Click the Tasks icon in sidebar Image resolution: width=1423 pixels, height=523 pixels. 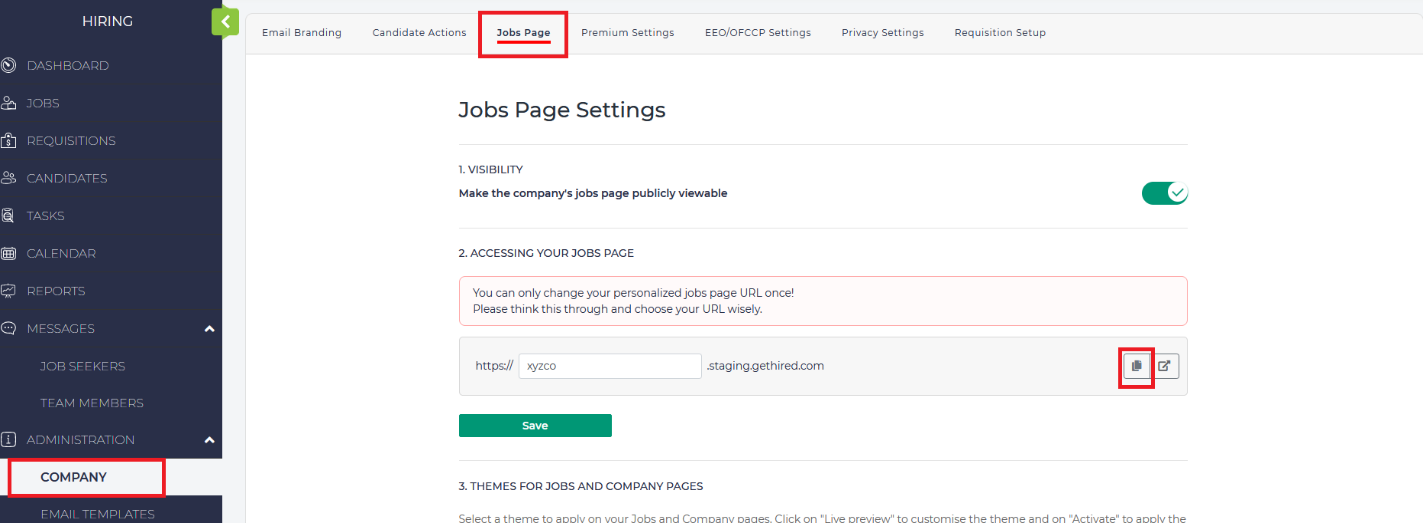coord(9,216)
